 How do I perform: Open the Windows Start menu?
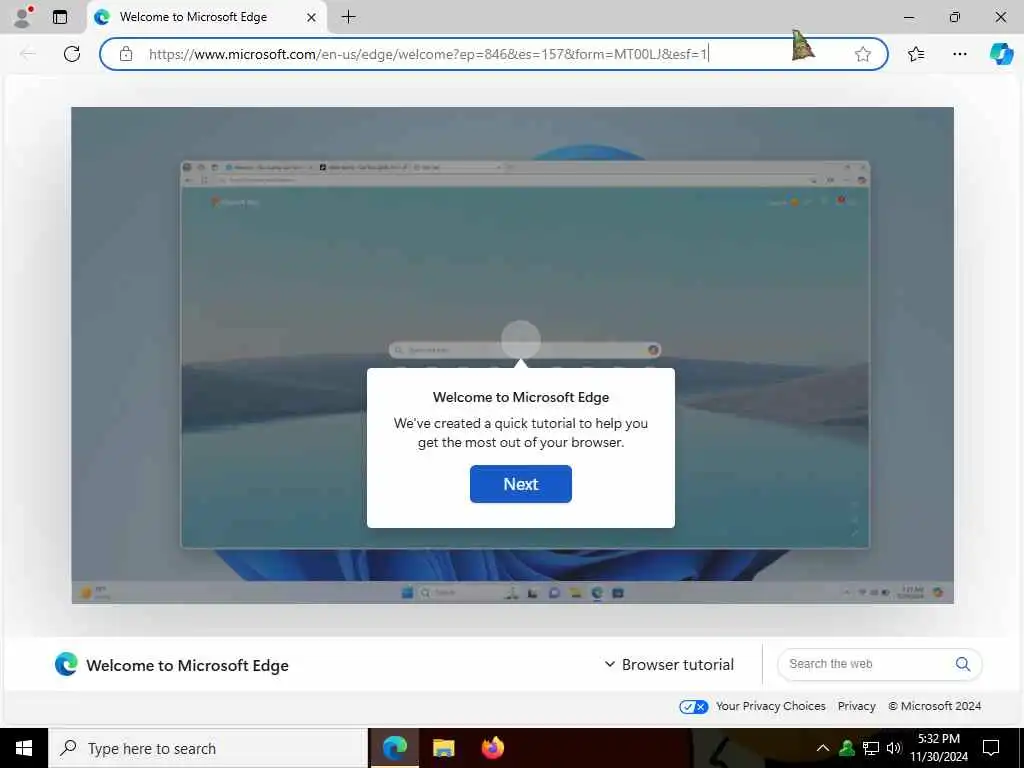pyautogui.click(x=24, y=748)
